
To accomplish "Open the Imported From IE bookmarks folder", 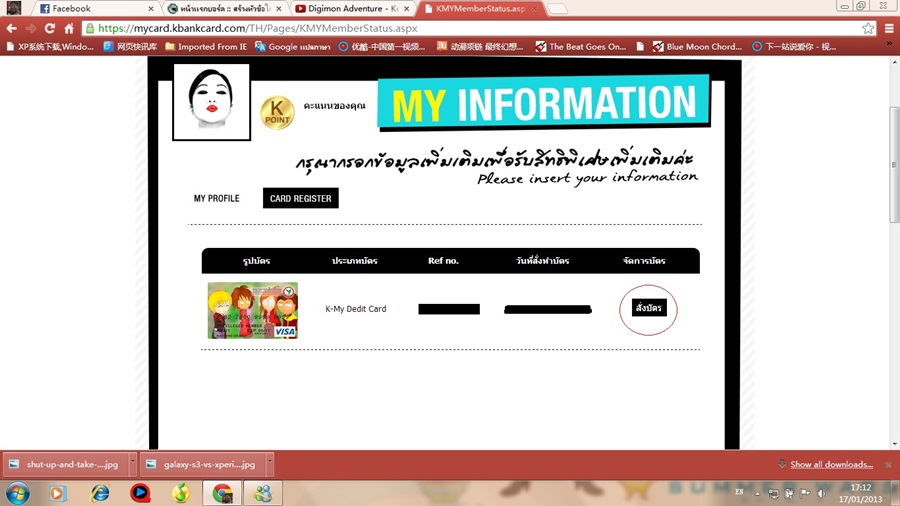I will [206, 46].
